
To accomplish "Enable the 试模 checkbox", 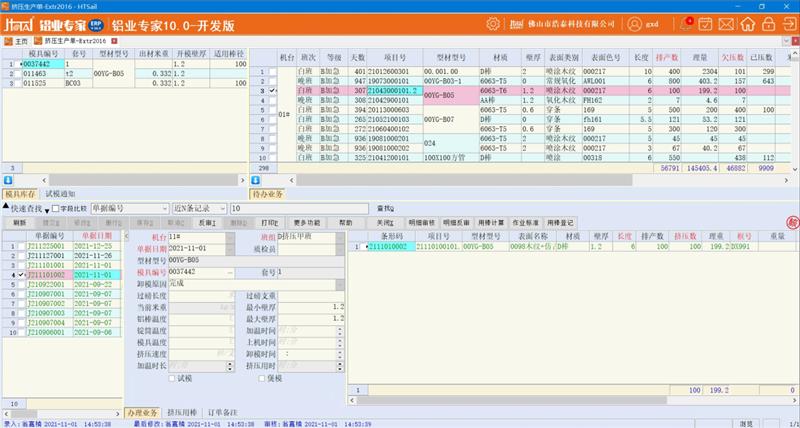I will tap(173, 379).
